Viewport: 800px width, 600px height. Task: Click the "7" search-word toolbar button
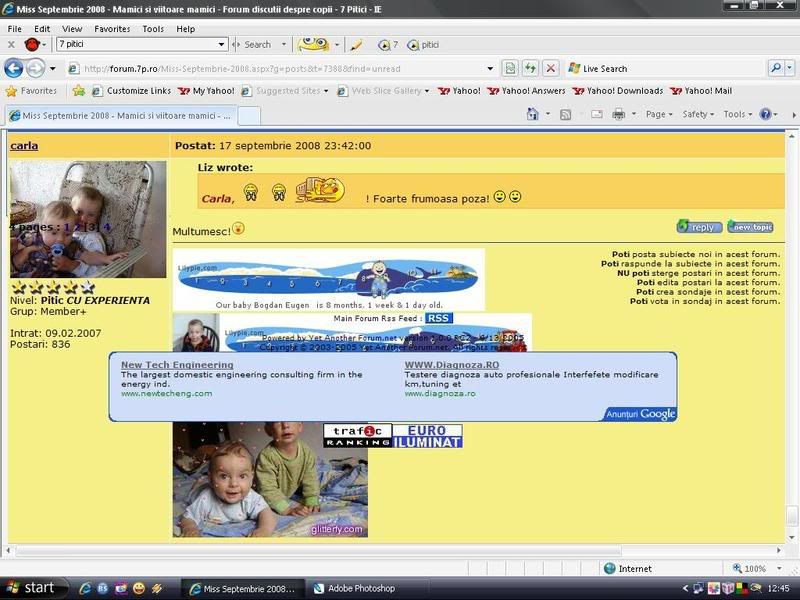[388, 45]
